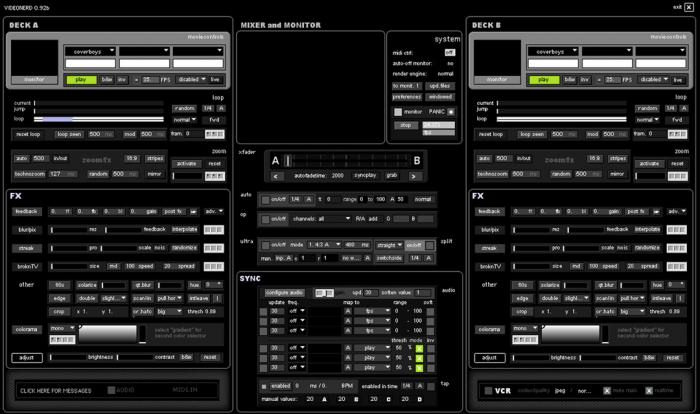Click the audio level meter icon in SYNC
This screenshot has width=700, height=414.
tap(325, 293)
